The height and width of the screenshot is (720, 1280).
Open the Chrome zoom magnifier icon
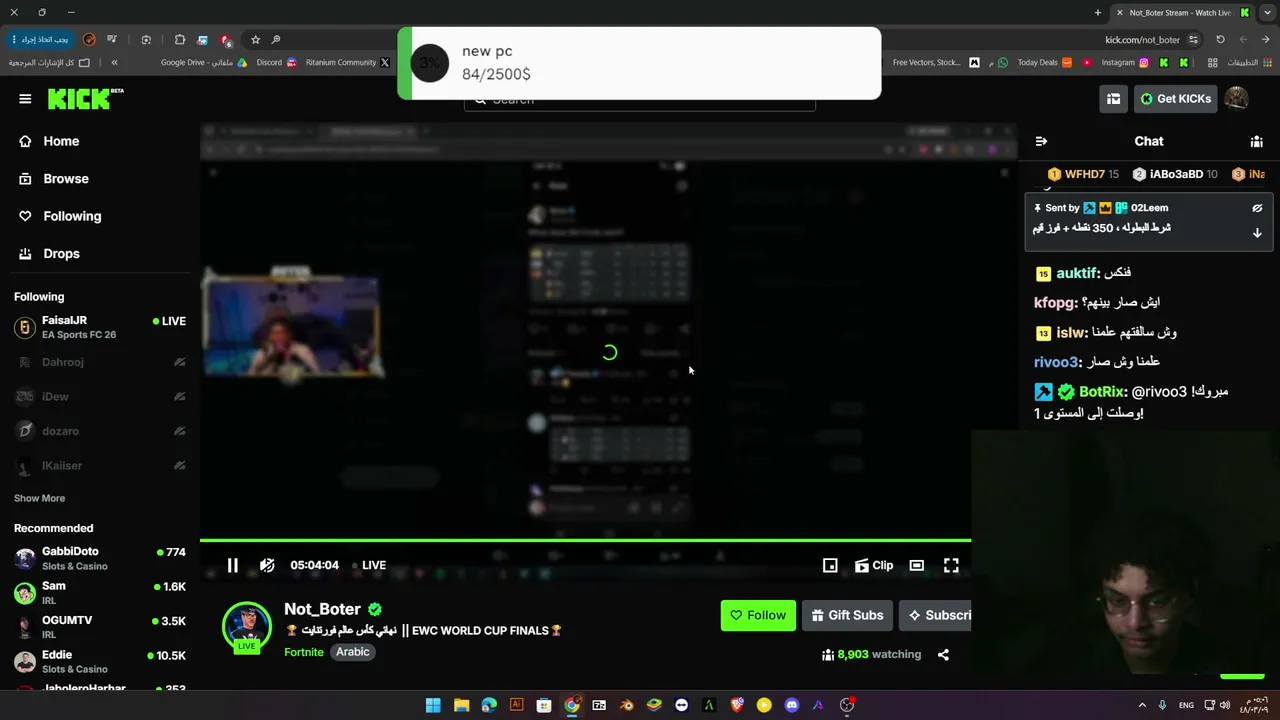tap(275, 40)
